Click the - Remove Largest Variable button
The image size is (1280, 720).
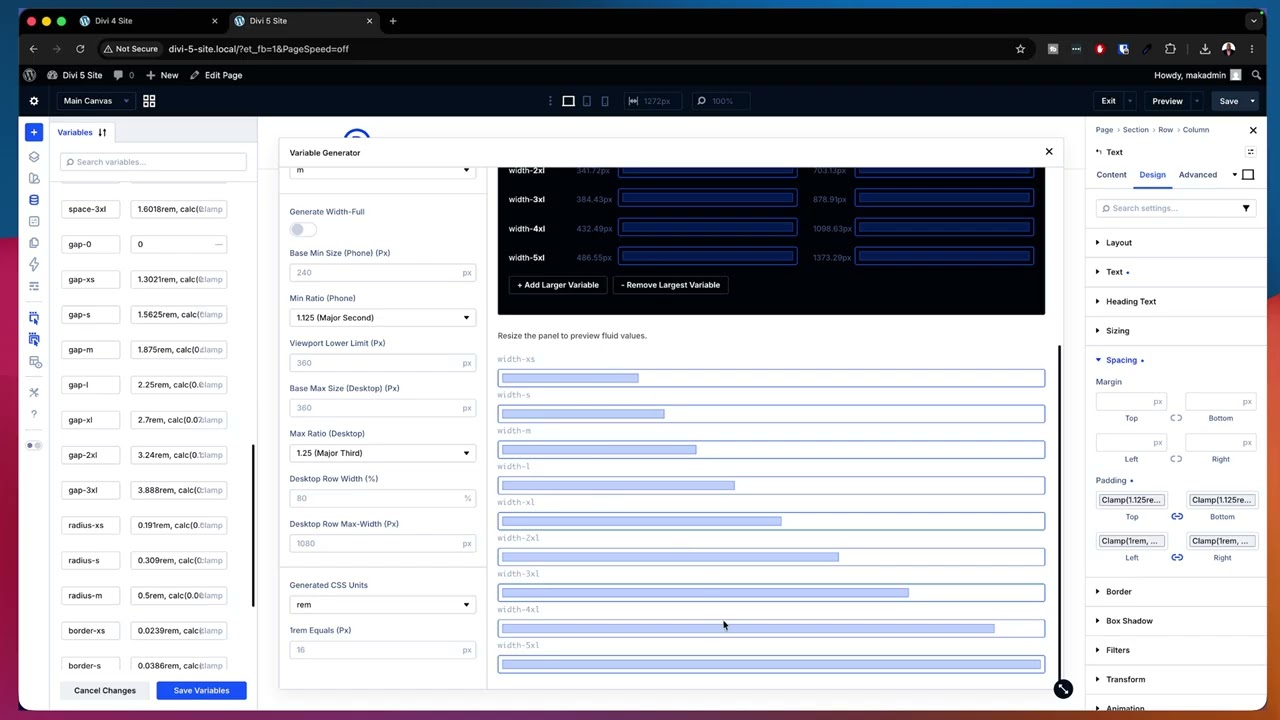pos(670,285)
